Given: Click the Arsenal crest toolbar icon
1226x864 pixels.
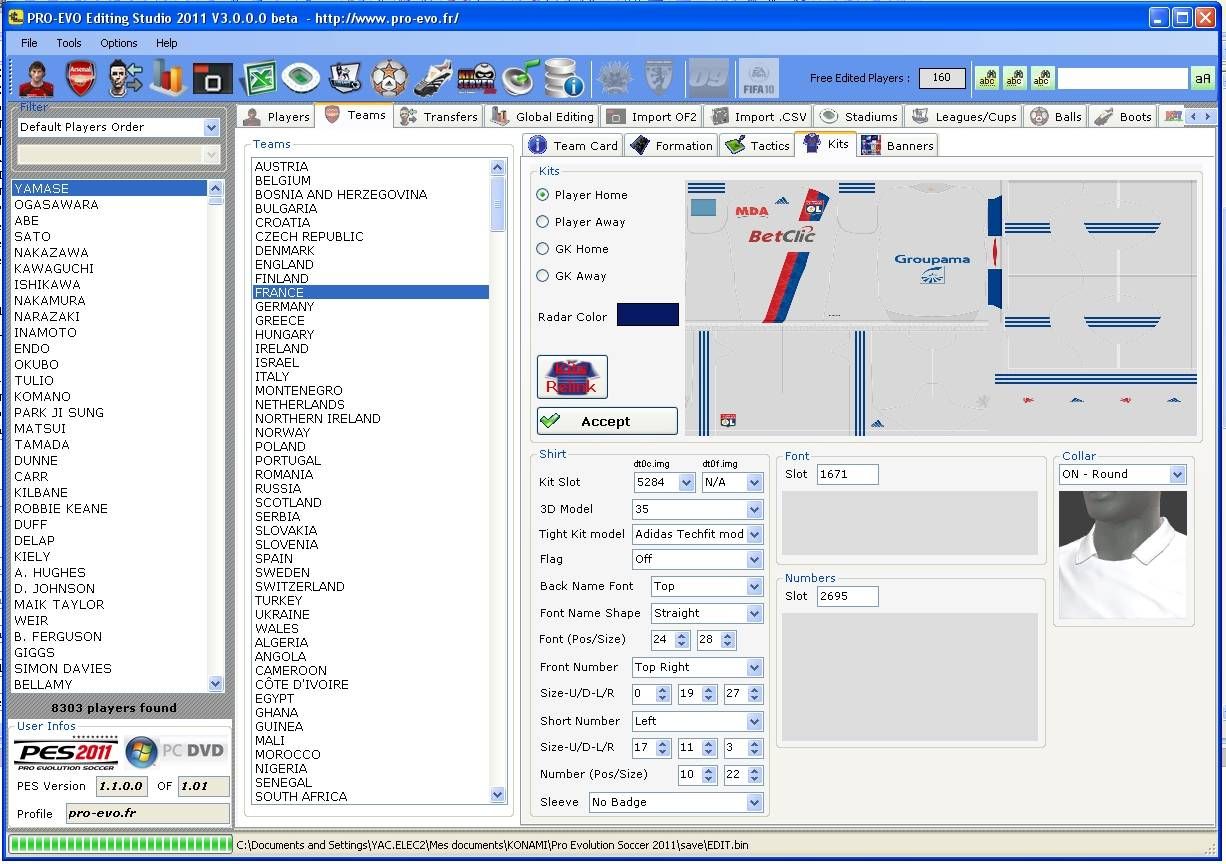Looking at the screenshot, I should [81, 78].
